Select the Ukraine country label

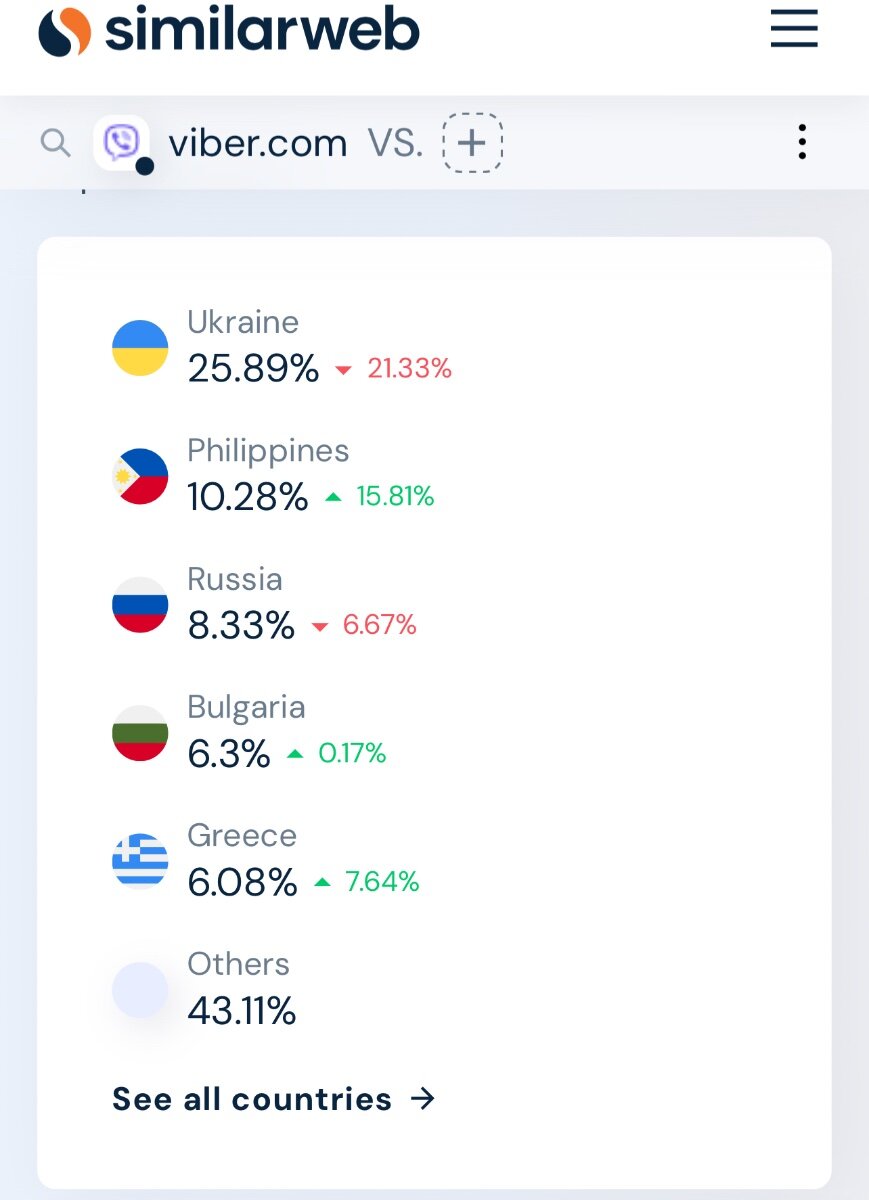[243, 322]
